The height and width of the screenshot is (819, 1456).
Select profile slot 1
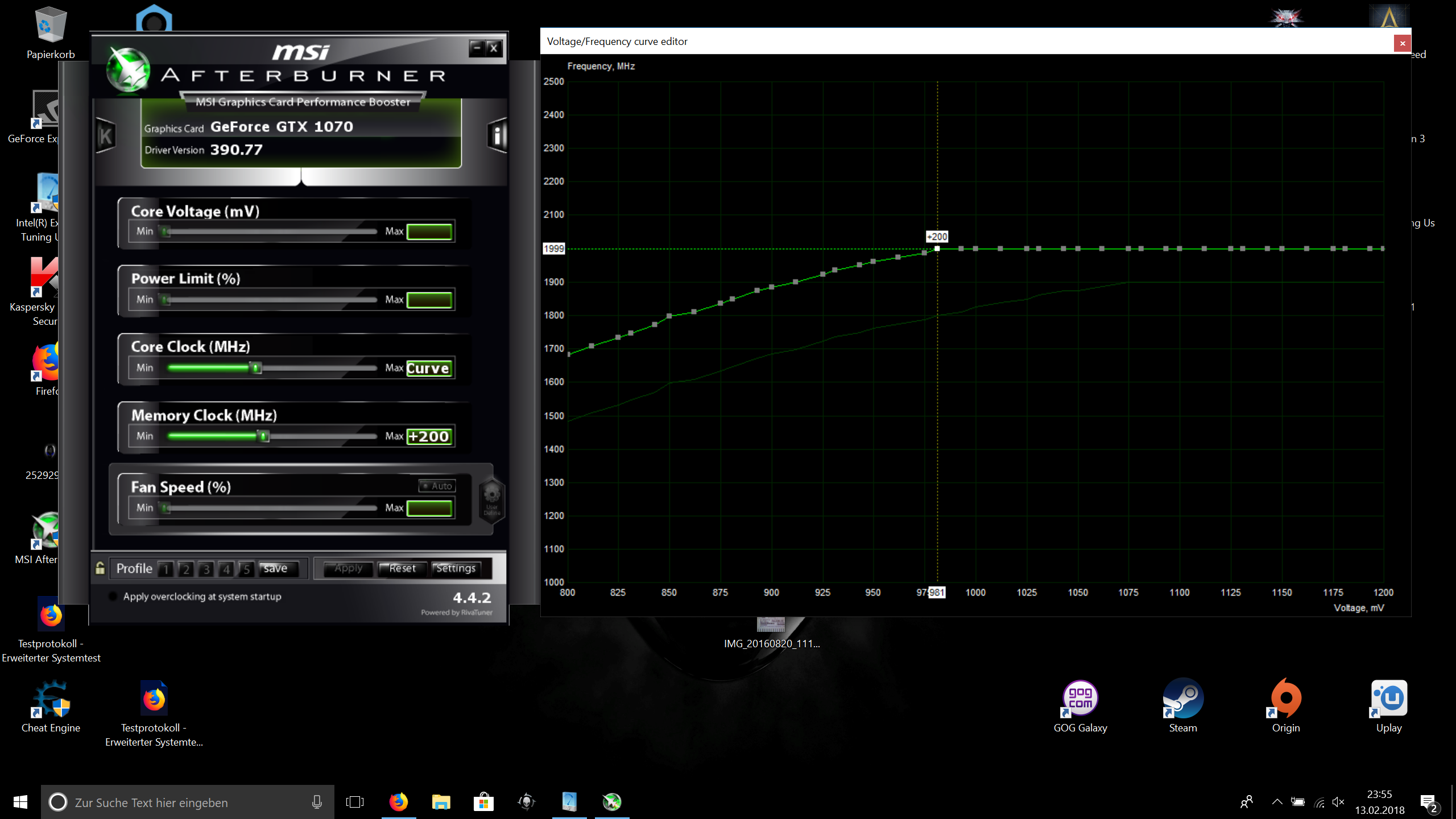coord(166,568)
